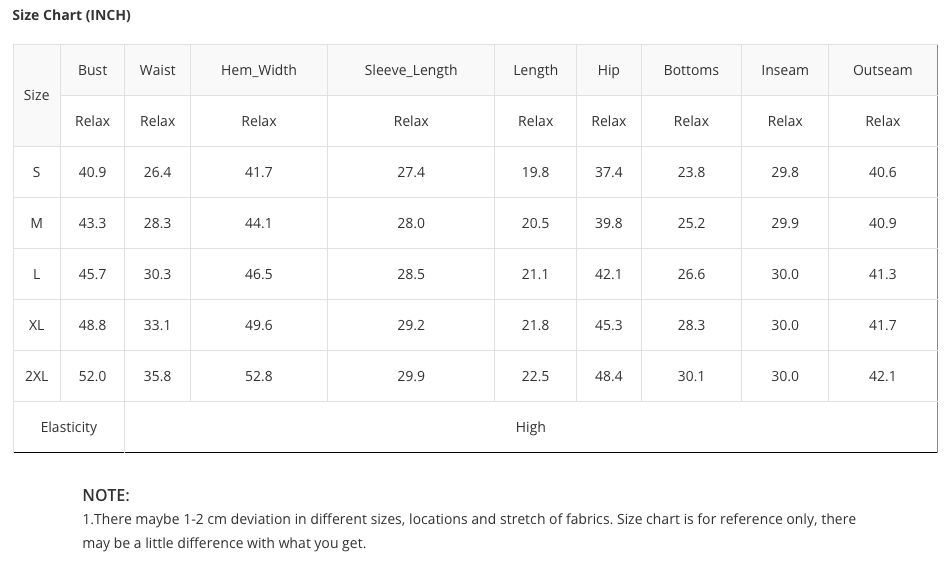Select the Hip column header
This screenshot has width=952, height=567.
coord(608,70)
